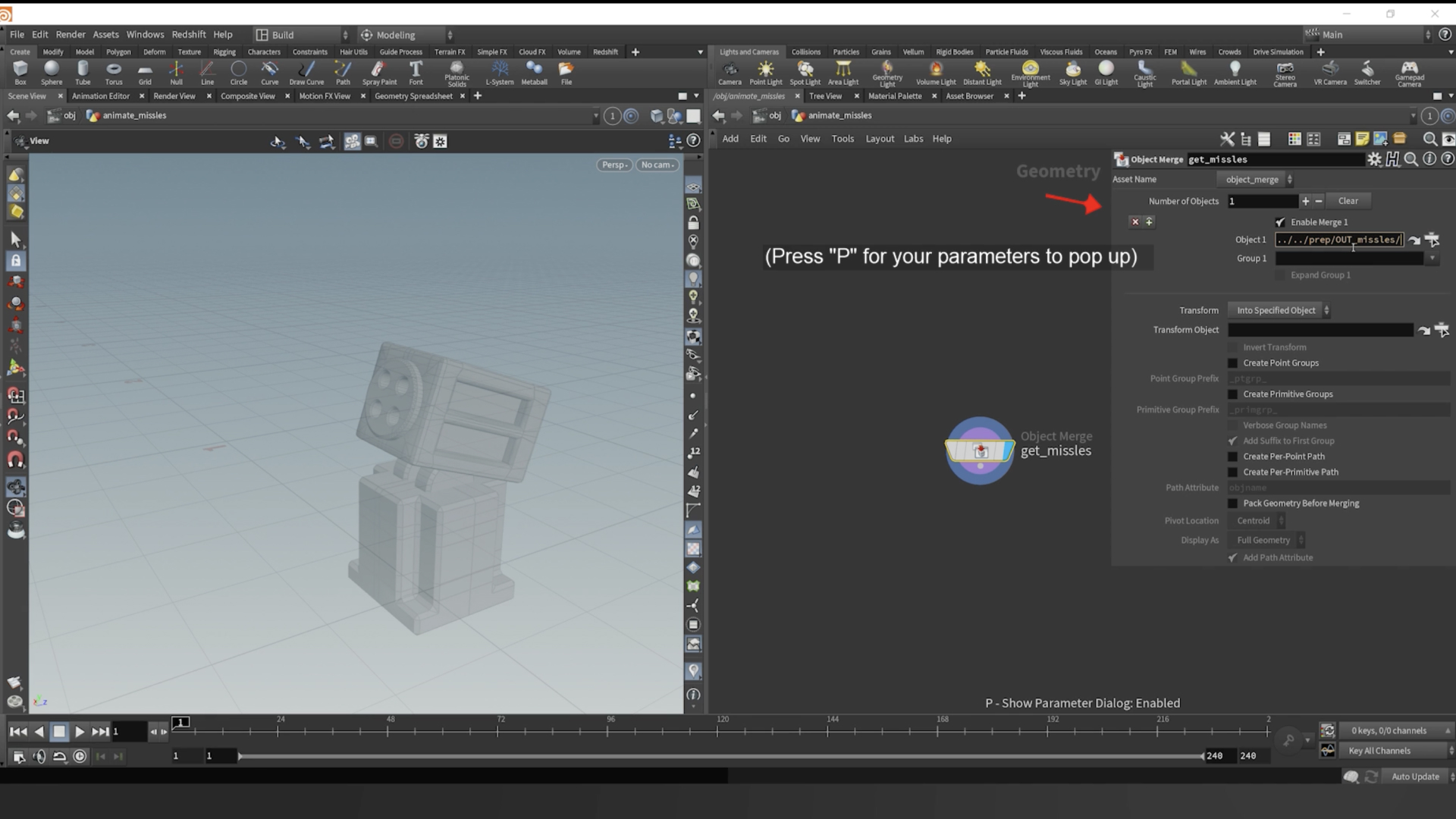1456x819 pixels.
Task: Select the Box shelf tool
Action: [x=20, y=73]
